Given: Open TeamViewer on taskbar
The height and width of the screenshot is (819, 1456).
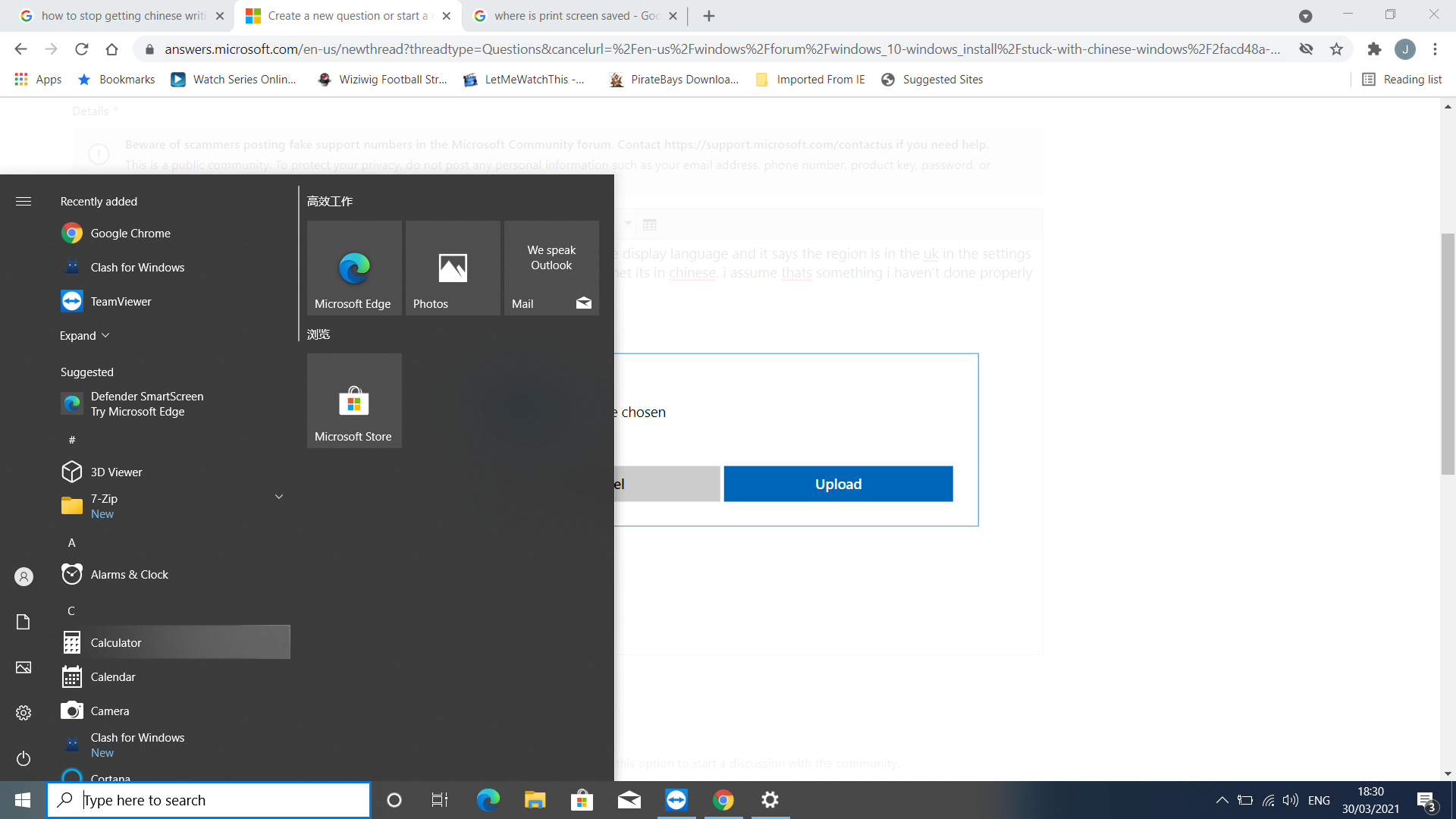Looking at the screenshot, I should click(x=676, y=800).
